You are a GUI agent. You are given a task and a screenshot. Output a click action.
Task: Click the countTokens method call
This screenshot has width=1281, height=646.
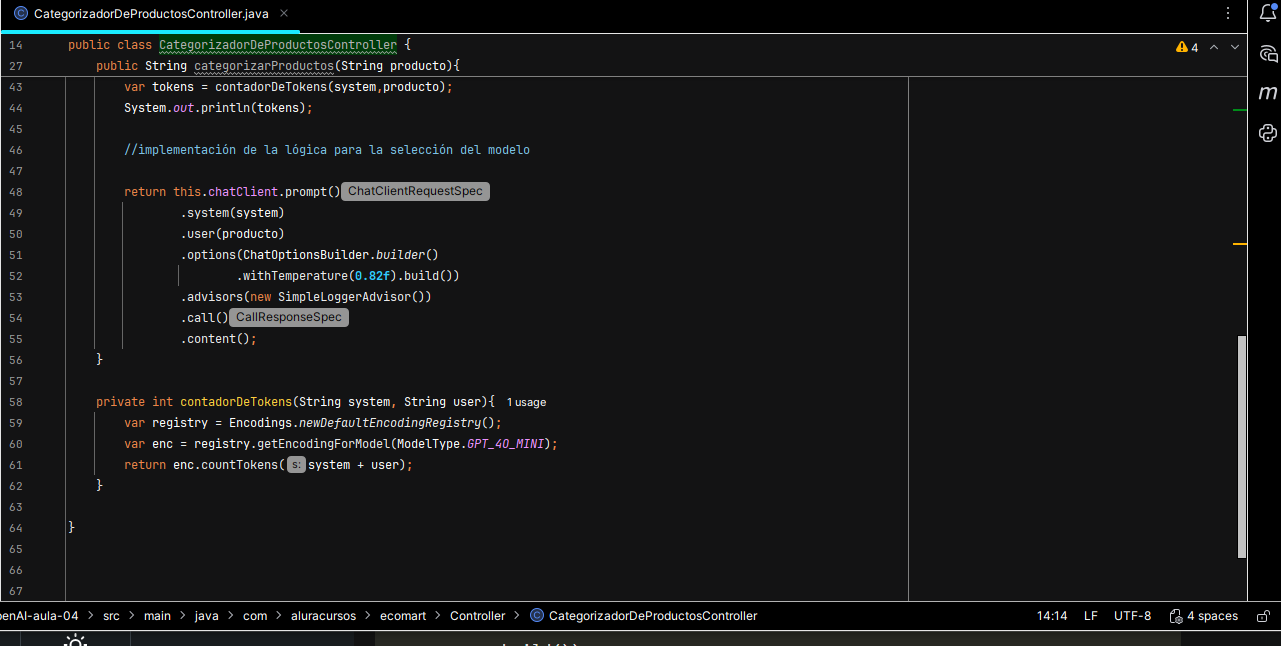[240, 465]
